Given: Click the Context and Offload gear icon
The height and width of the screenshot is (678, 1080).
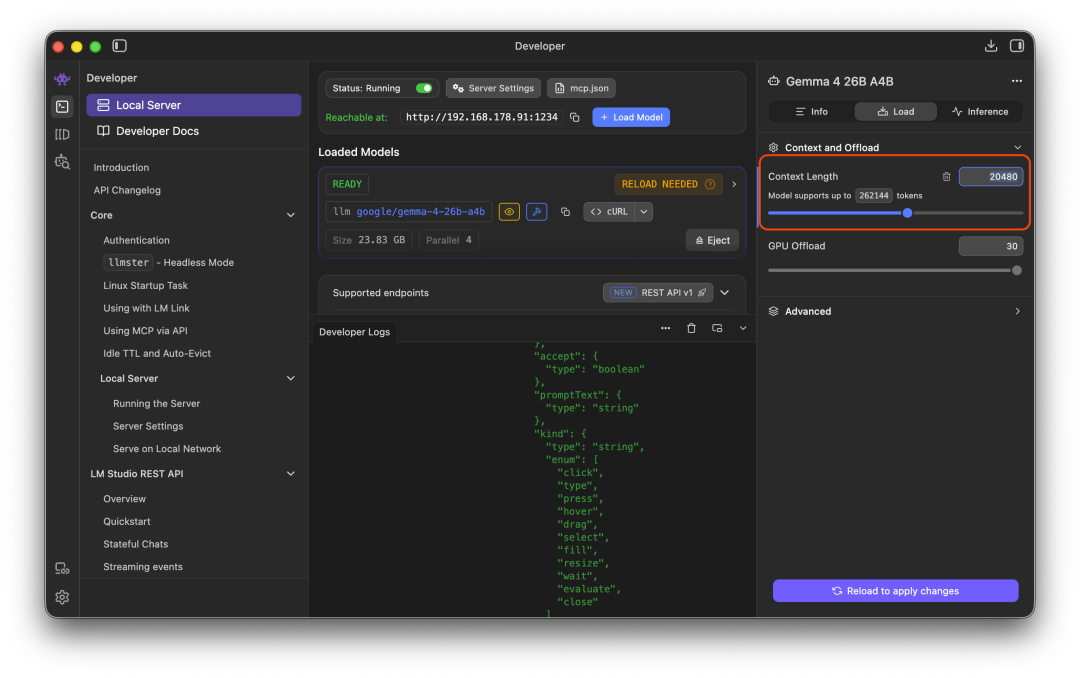Looking at the screenshot, I should tap(773, 147).
